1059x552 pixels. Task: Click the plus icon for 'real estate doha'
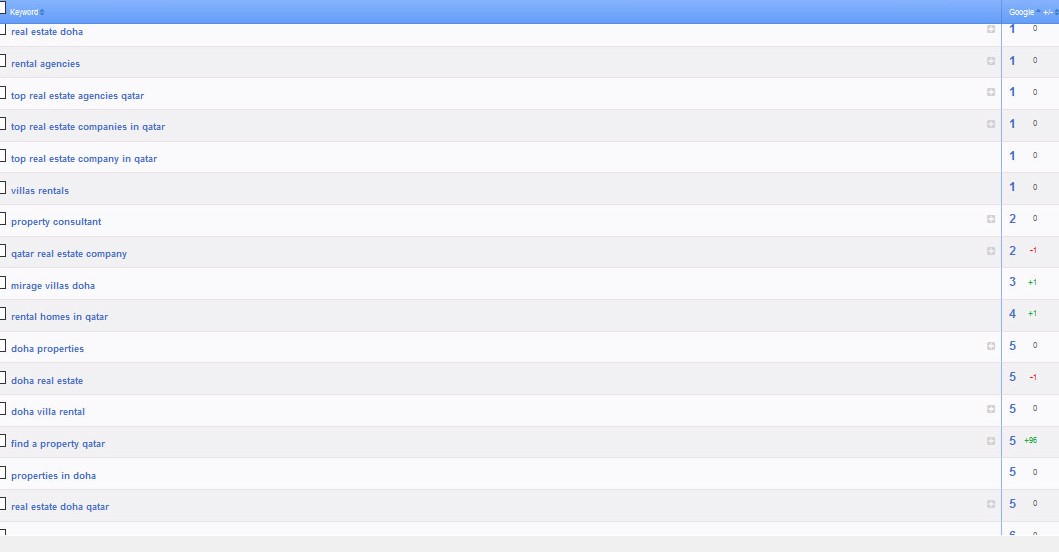[991, 30]
